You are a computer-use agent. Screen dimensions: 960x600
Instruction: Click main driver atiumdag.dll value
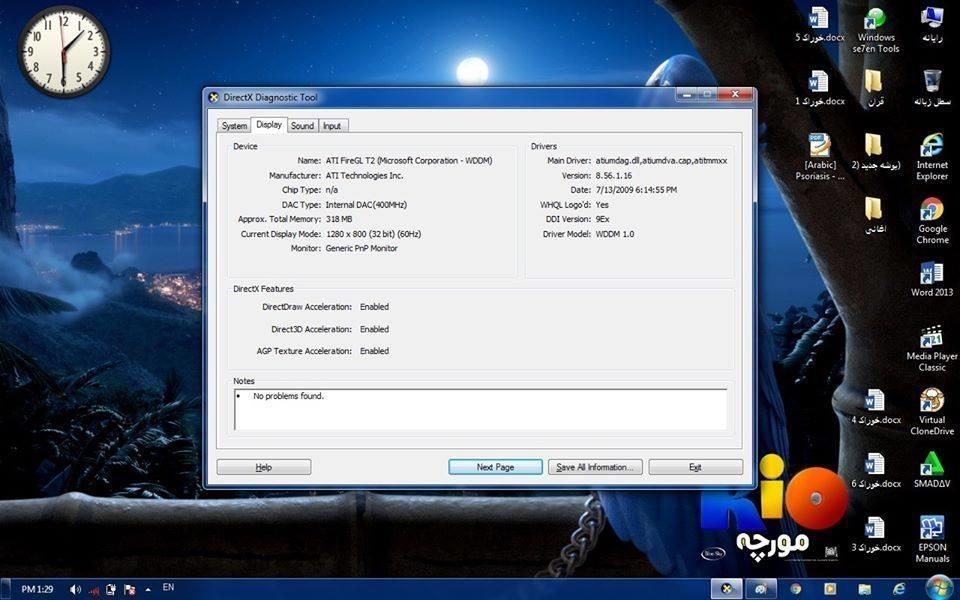pyautogui.click(x=661, y=160)
